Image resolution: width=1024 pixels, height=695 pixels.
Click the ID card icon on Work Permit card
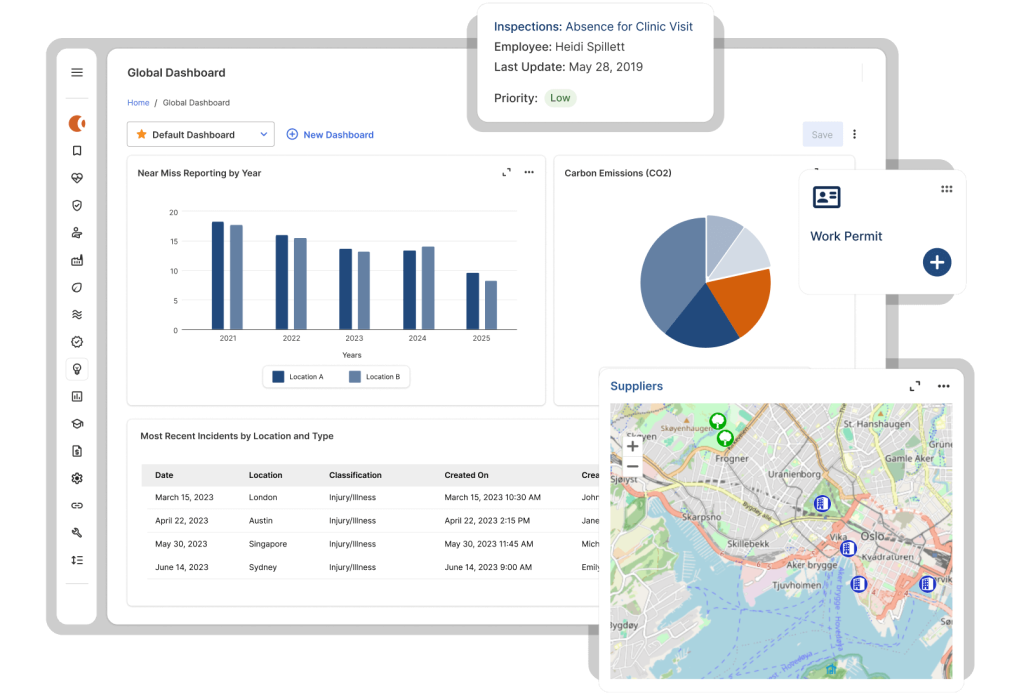(x=826, y=197)
